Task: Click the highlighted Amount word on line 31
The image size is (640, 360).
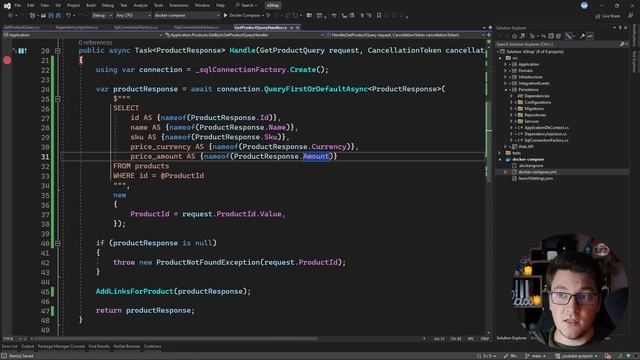Action: [316, 156]
